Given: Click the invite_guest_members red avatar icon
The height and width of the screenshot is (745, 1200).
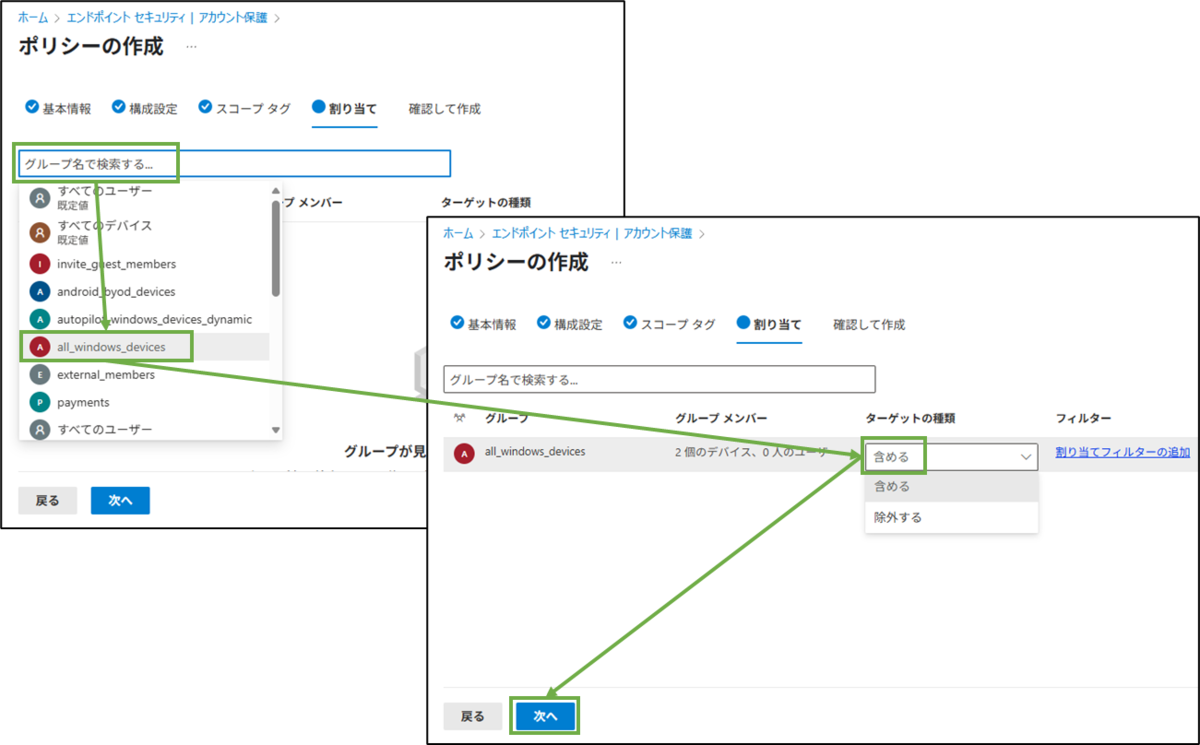Looking at the screenshot, I should (39, 264).
